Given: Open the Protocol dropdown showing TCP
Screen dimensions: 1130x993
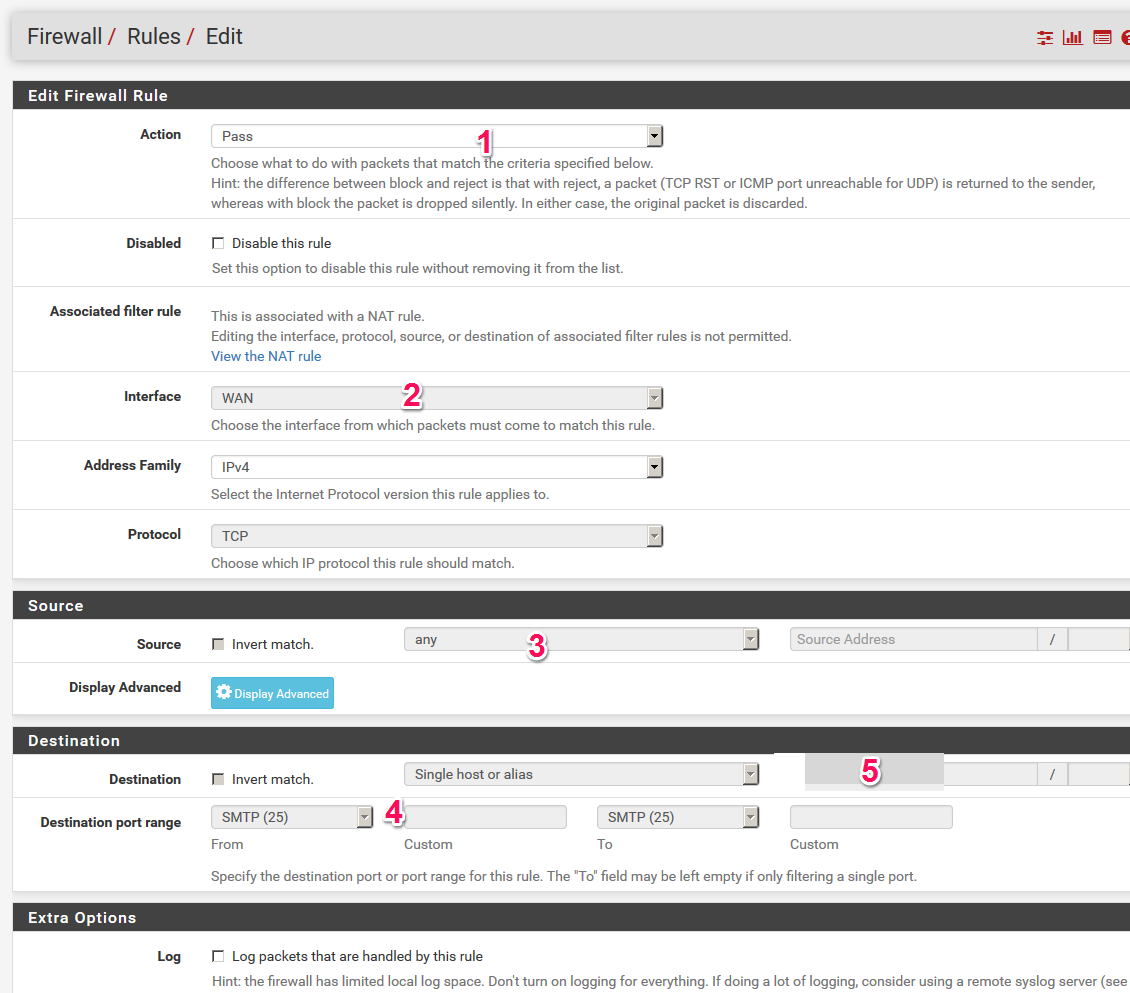Looking at the screenshot, I should (437, 536).
